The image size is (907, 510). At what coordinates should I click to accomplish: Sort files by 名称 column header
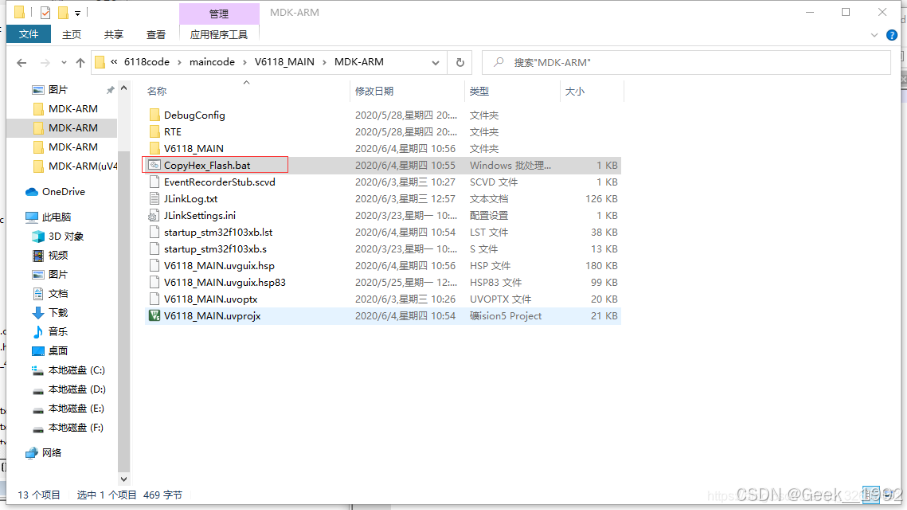157,91
